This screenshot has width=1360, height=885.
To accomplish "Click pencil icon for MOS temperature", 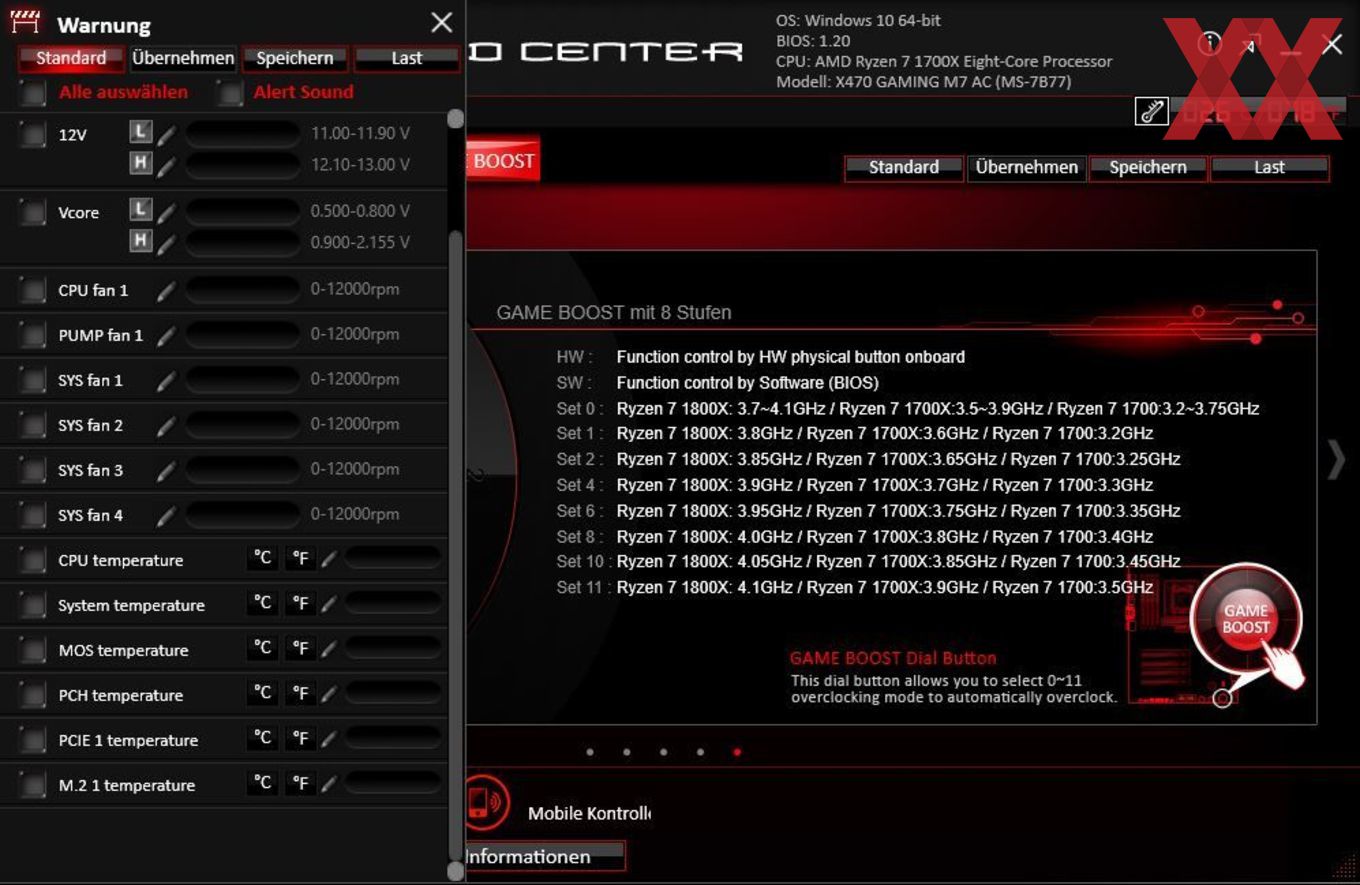I will (x=329, y=649).
